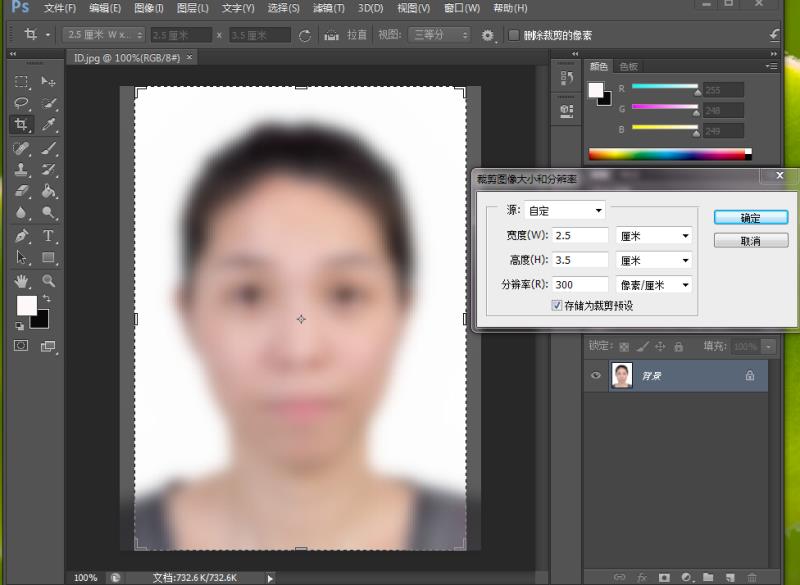
Task: Click the 确定 button in the dialog
Action: click(751, 217)
